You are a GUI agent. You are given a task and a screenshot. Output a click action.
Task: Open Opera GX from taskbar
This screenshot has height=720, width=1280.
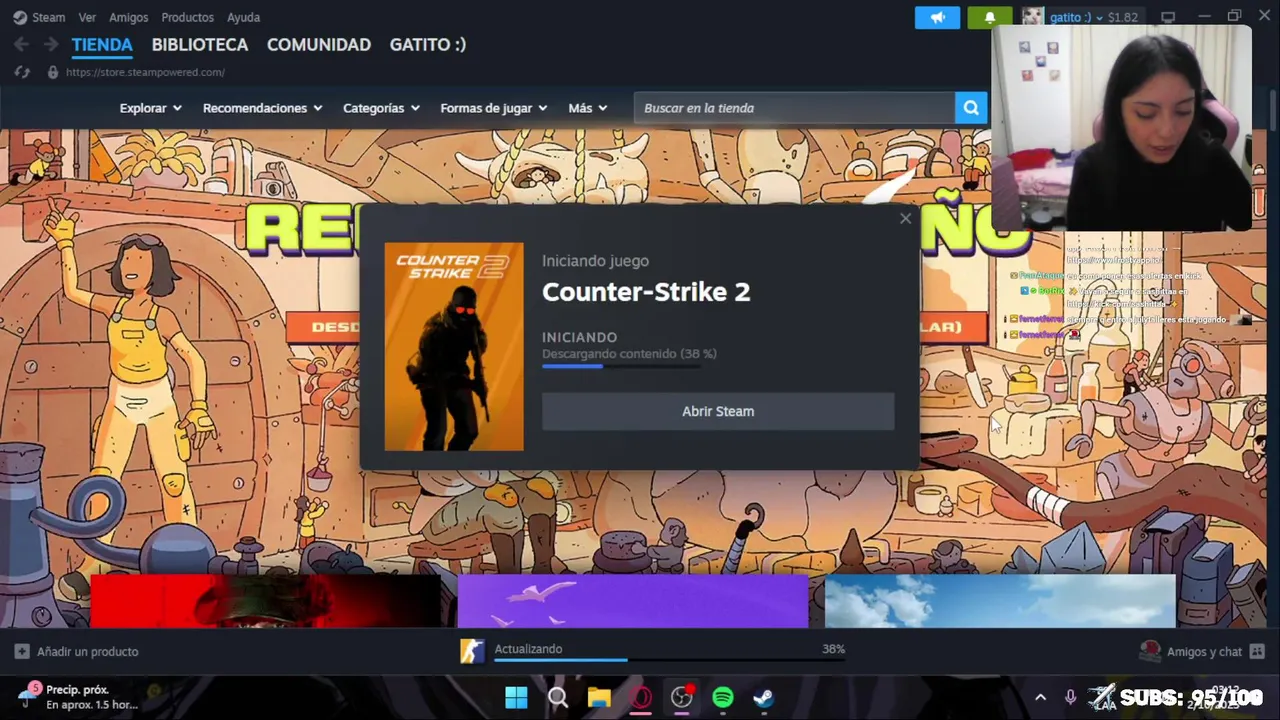[641, 697]
